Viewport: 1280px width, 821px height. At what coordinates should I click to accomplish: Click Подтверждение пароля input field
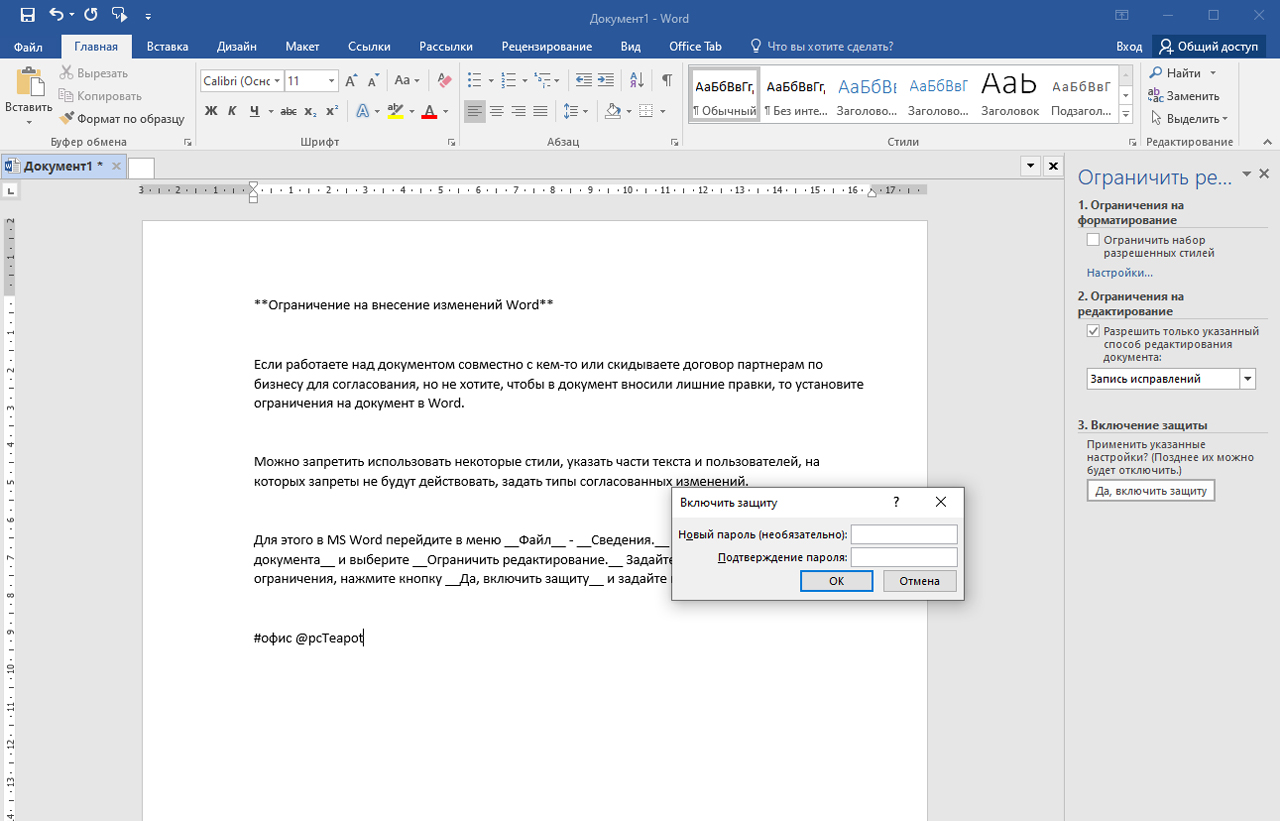[x=904, y=557]
